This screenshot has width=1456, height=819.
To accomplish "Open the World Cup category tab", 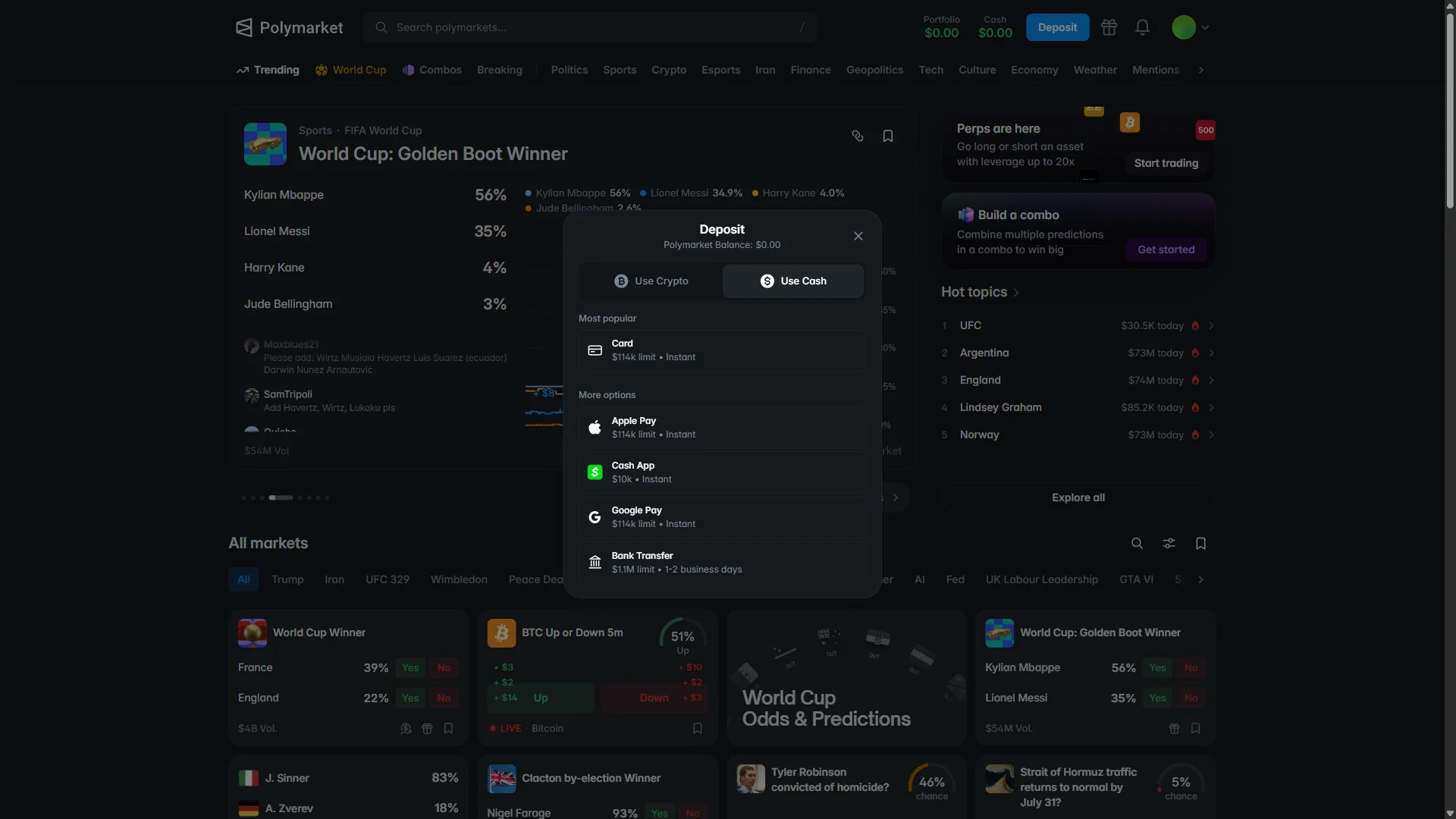I will [350, 71].
